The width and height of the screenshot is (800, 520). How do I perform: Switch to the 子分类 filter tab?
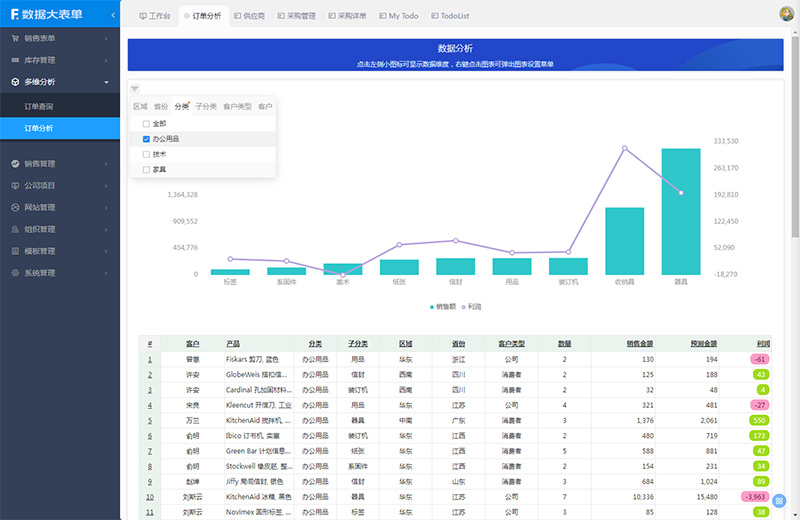point(206,107)
